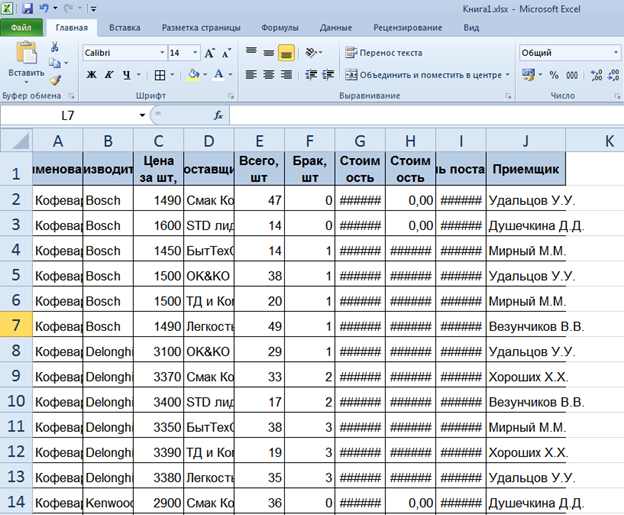Click the Percent Style icon
The width and height of the screenshot is (624, 515).
tap(556, 75)
